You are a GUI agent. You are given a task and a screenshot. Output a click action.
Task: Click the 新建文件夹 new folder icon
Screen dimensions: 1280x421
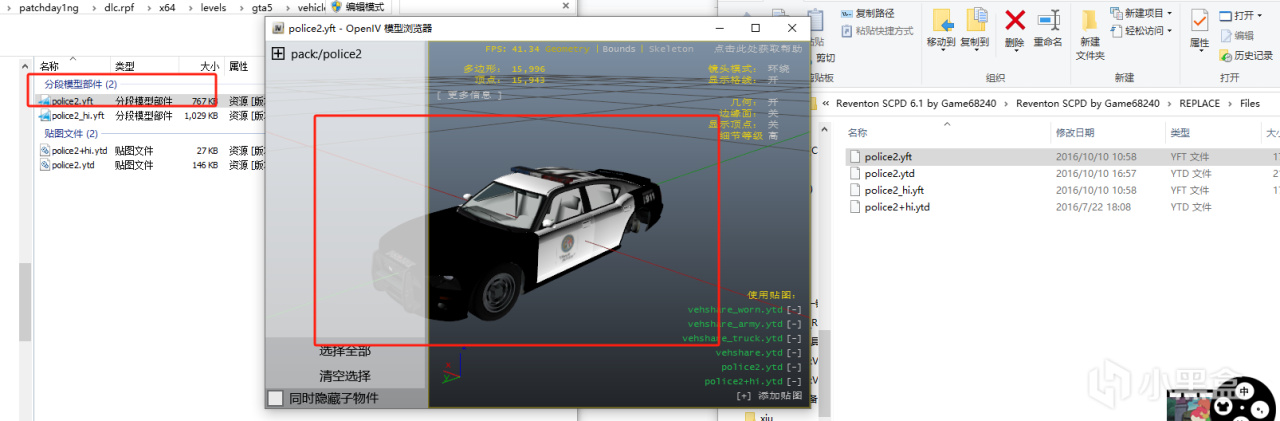pos(1089,21)
